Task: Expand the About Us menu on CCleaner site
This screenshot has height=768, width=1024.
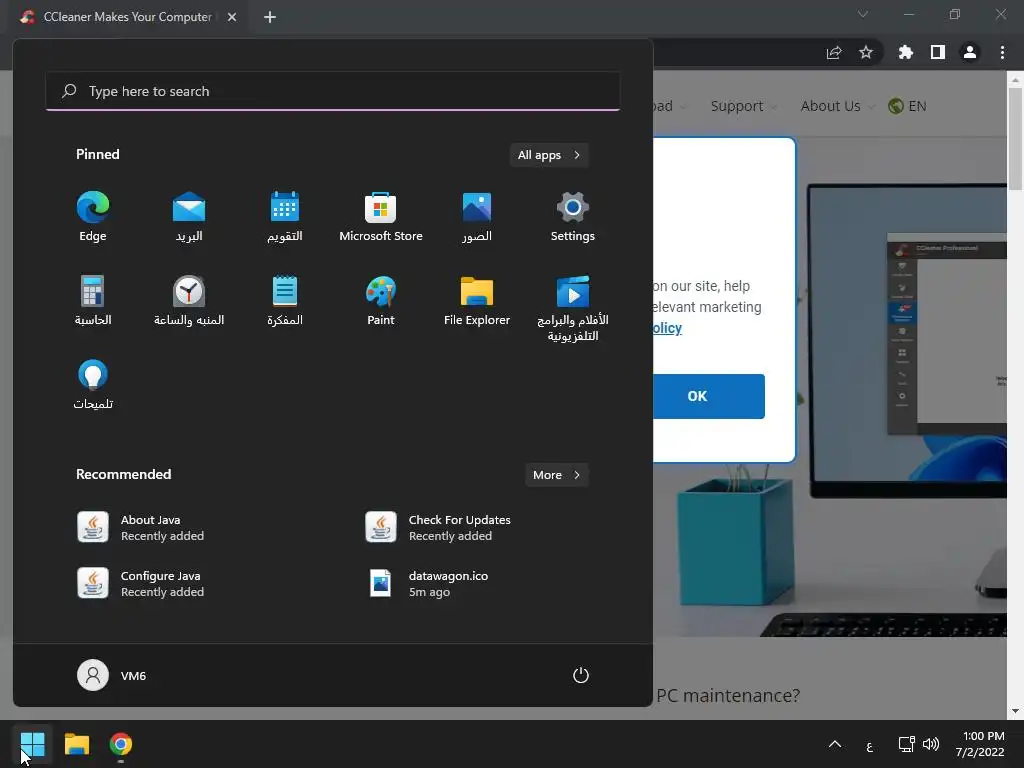Action: (837, 106)
